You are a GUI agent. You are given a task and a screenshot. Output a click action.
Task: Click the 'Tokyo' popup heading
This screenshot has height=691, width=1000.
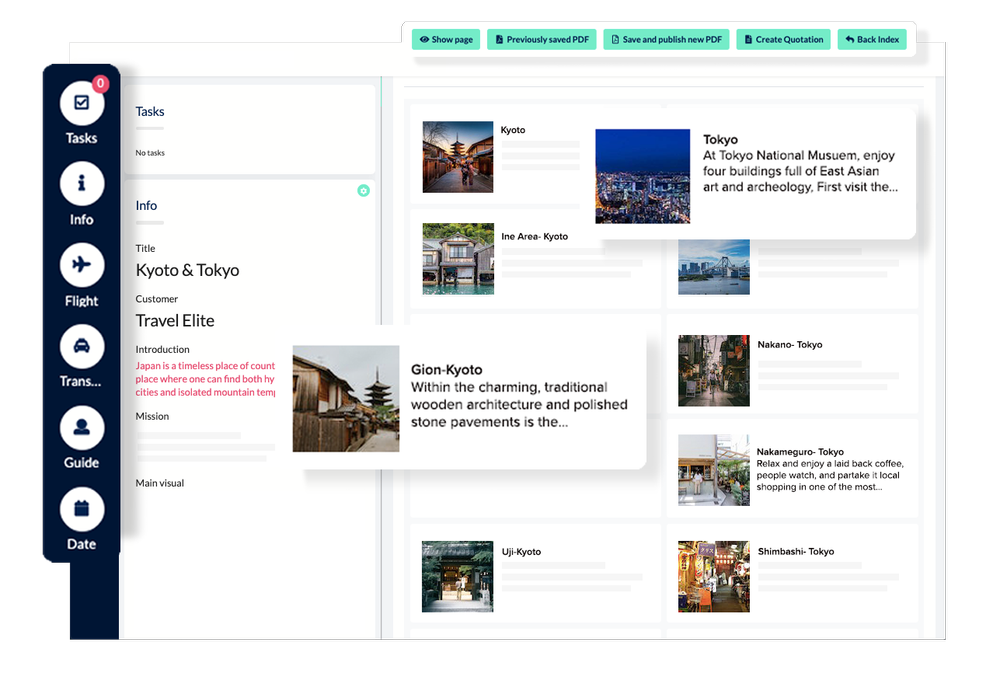[x=720, y=140]
